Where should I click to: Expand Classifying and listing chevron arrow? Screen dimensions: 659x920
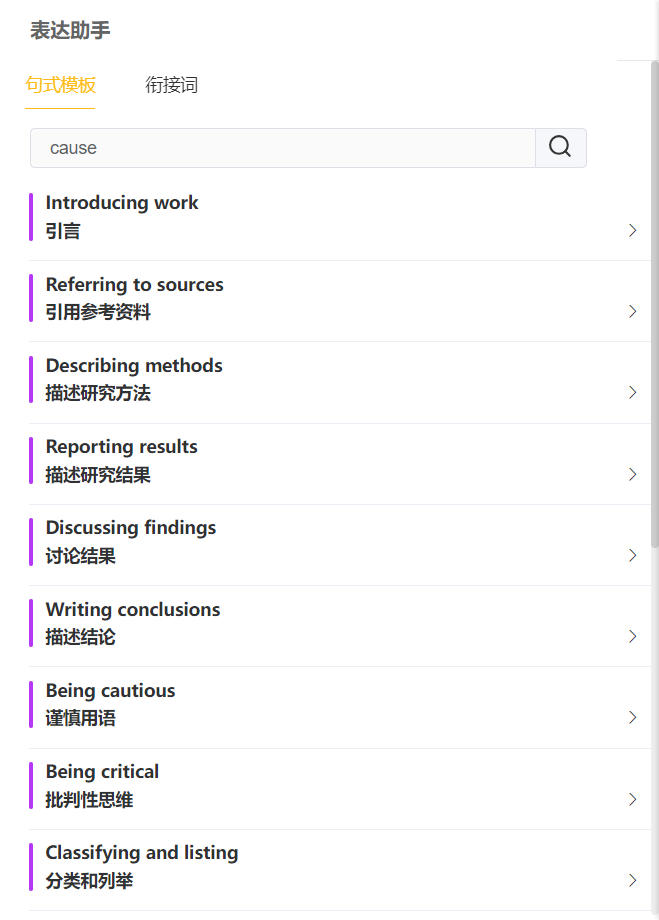(632, 880)
